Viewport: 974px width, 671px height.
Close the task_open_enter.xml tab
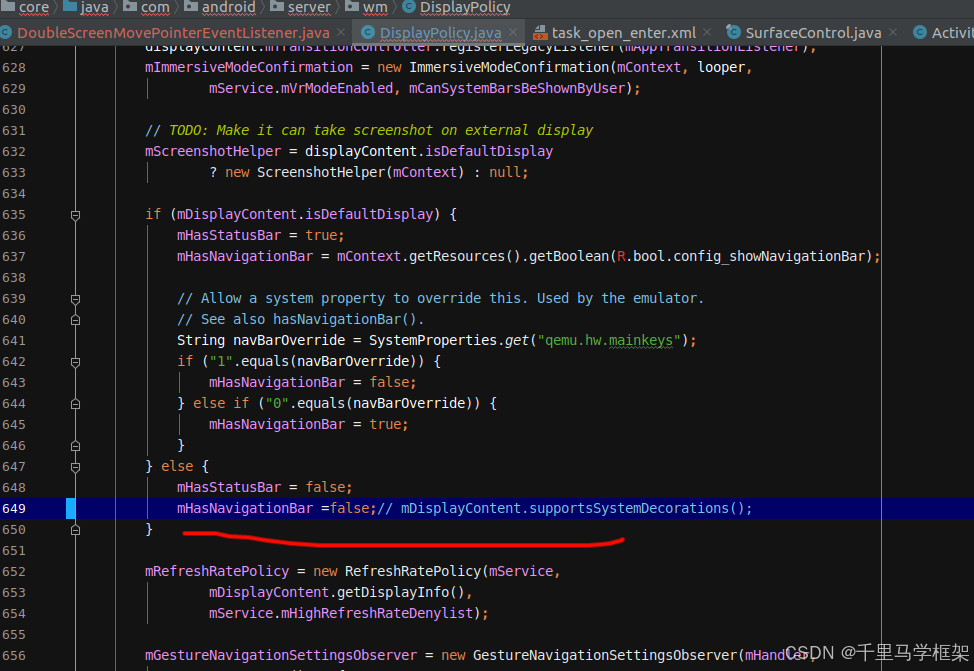click(707, 32)
